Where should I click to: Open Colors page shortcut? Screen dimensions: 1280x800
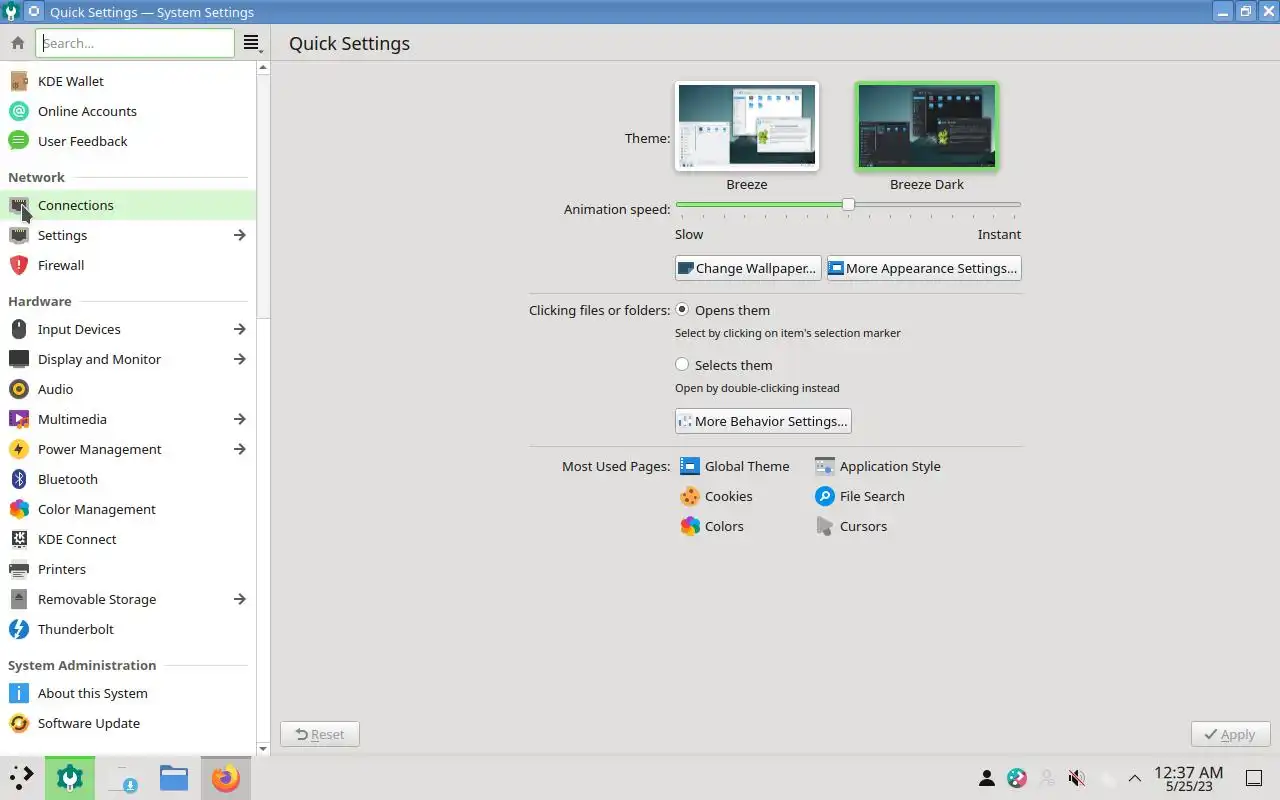712,526
